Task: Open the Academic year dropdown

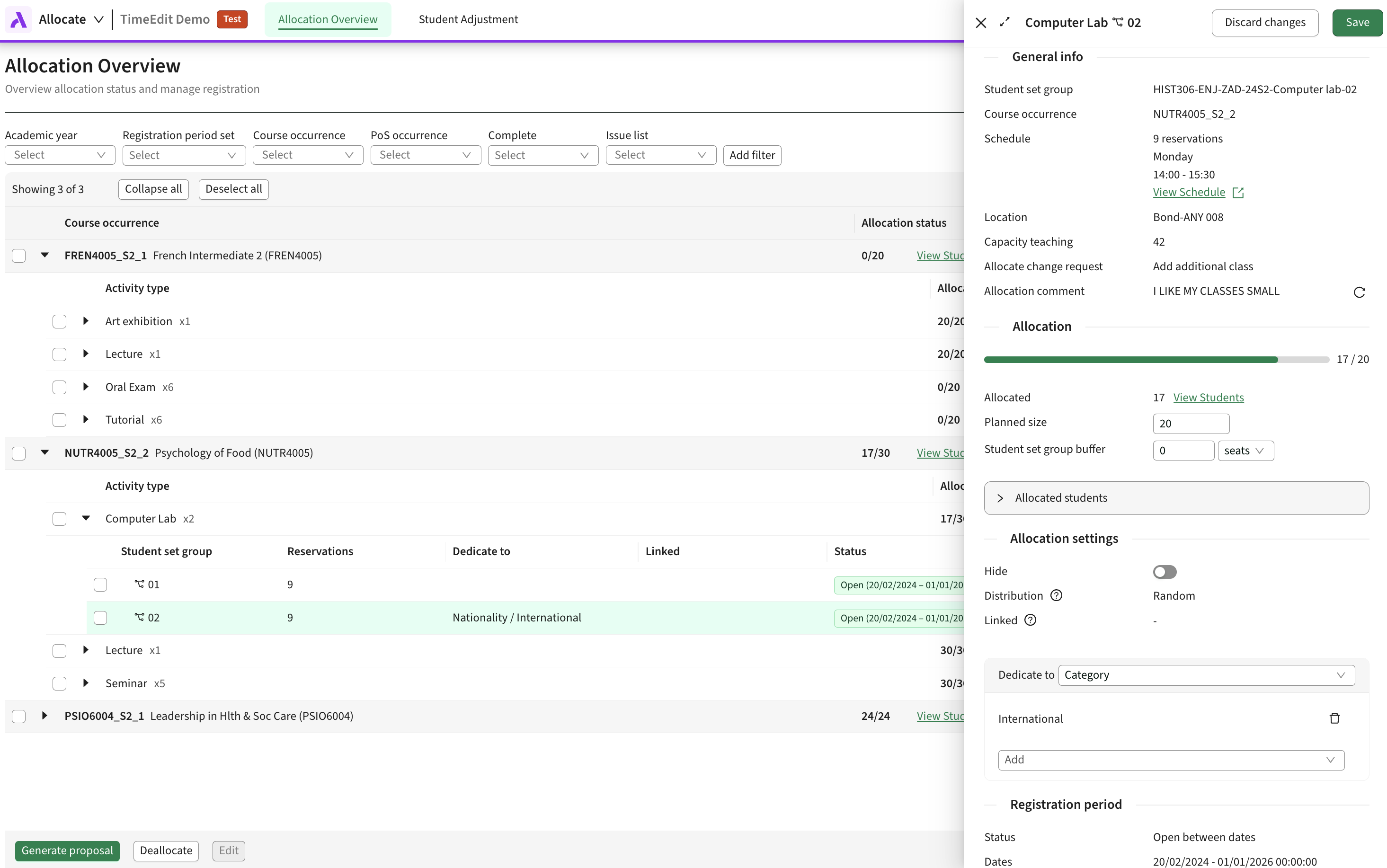Action: [x=60, y=155]
